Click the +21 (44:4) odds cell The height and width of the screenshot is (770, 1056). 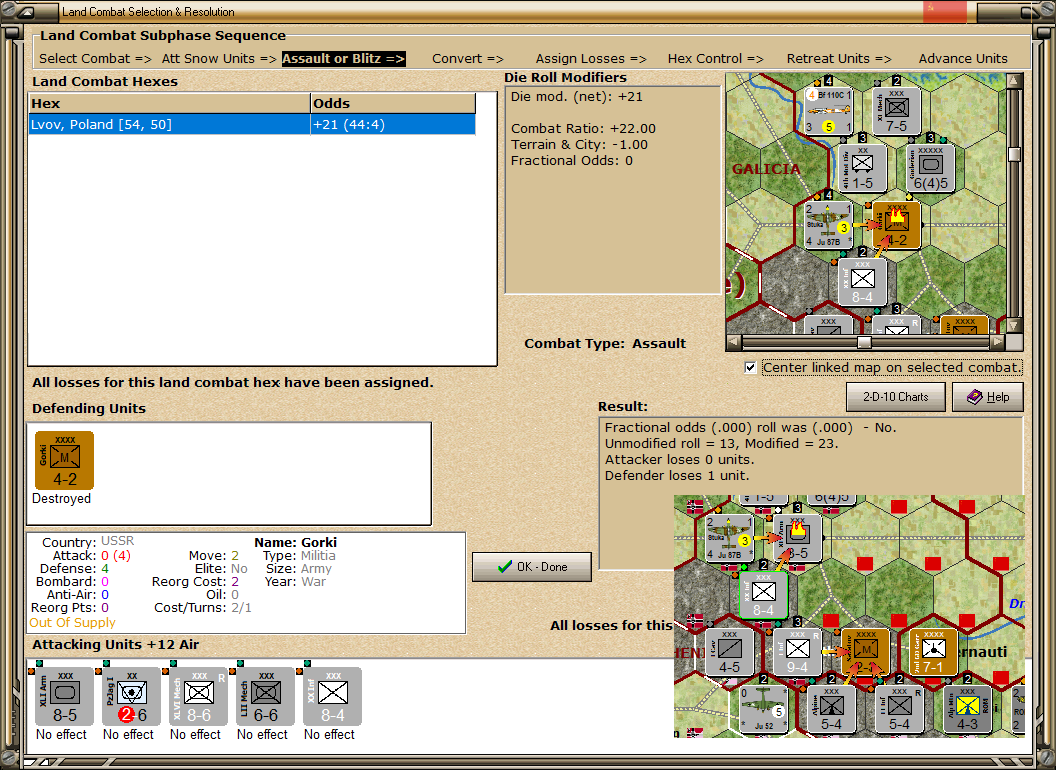[x=393, y=125]
